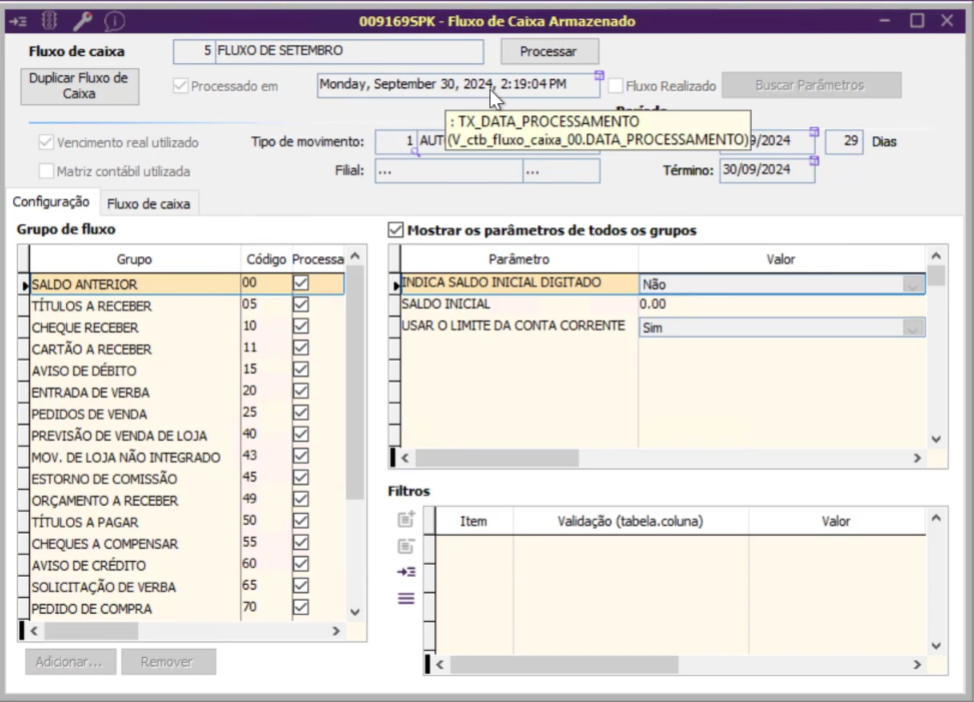Select the PEDIDOS DE VENDA group row
This screenshot has height=702, width=974.
[186, 414]
